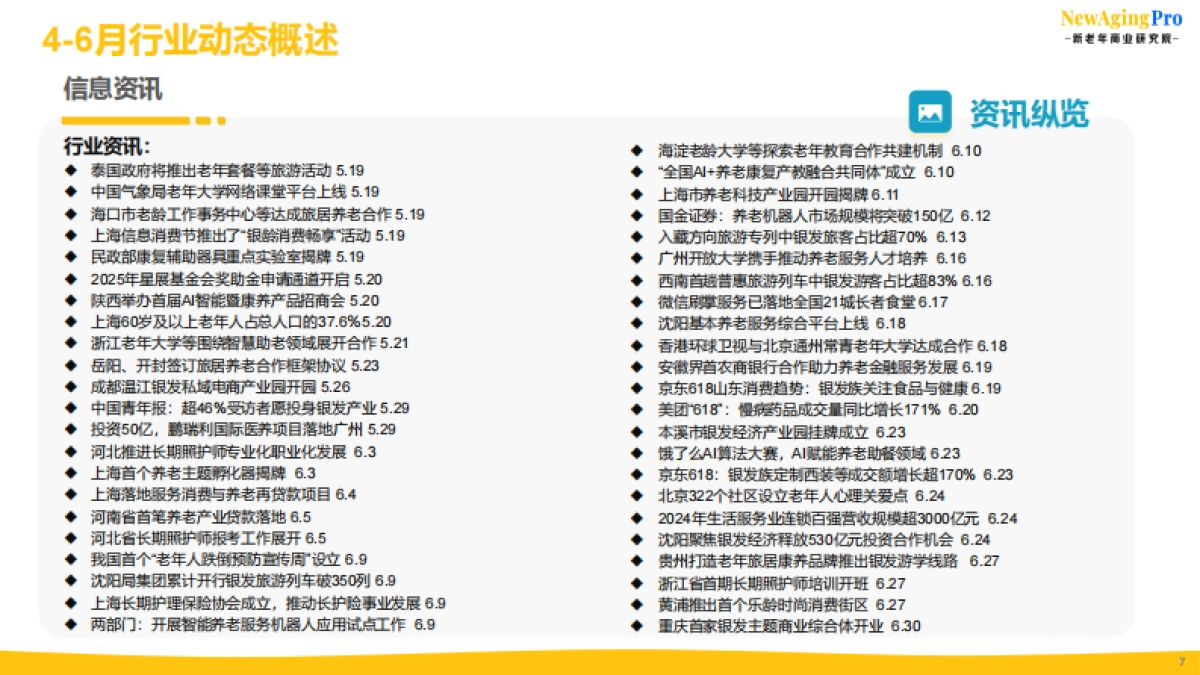Select the slide title 4-6月行业动态概述

tap(190, 40)
